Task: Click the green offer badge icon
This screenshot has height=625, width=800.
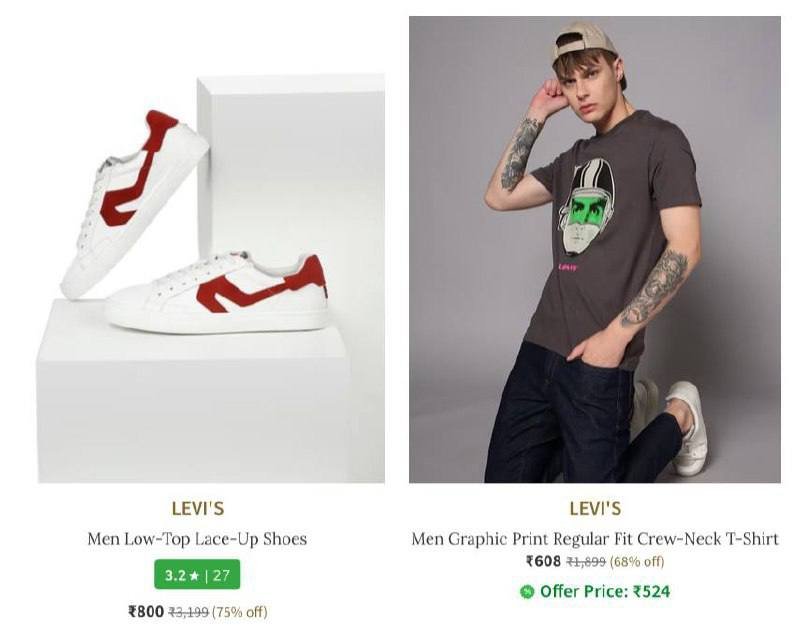Action: tap(527, 591)
